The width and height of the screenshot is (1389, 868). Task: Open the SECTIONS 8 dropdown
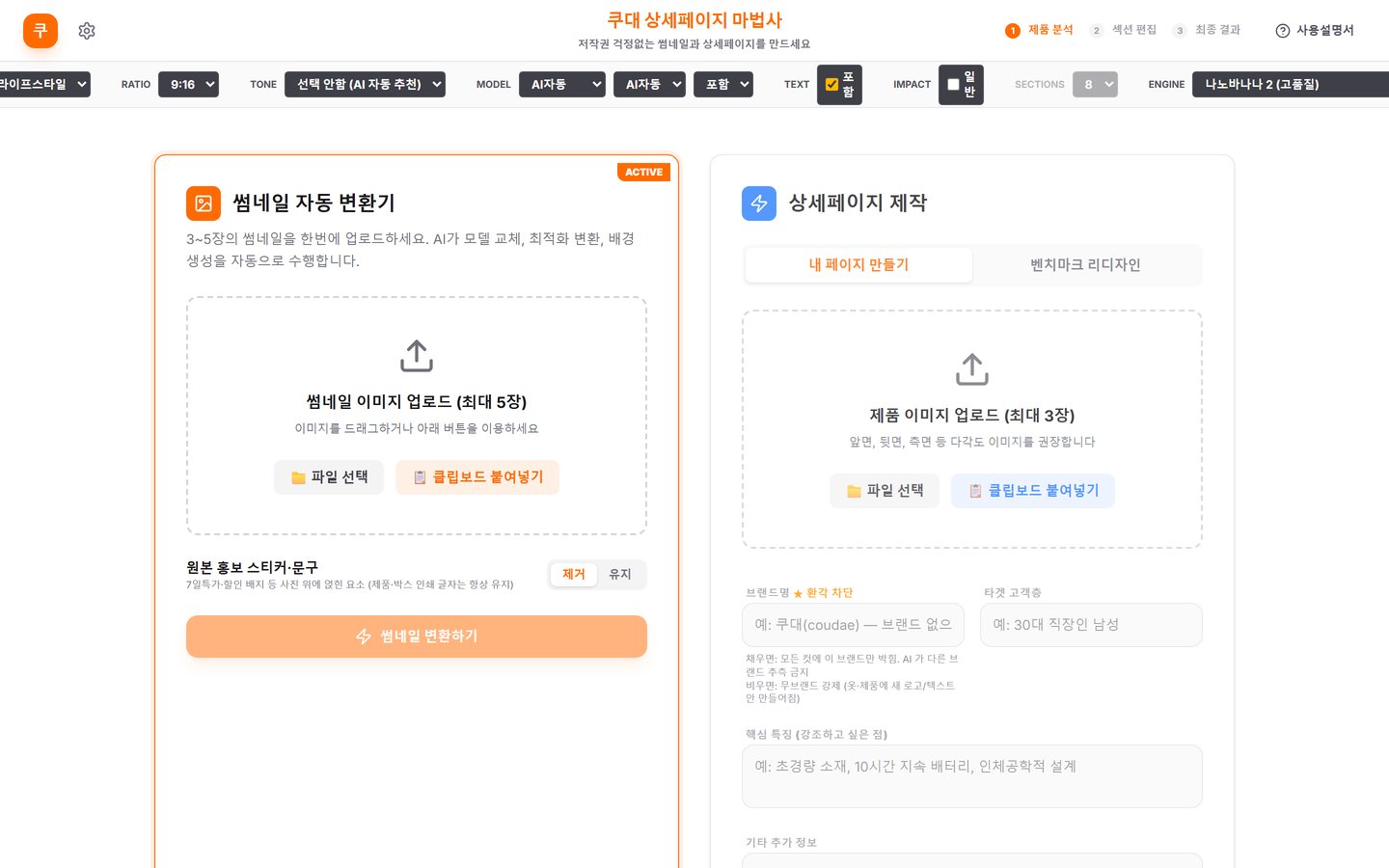point(1095,85)
